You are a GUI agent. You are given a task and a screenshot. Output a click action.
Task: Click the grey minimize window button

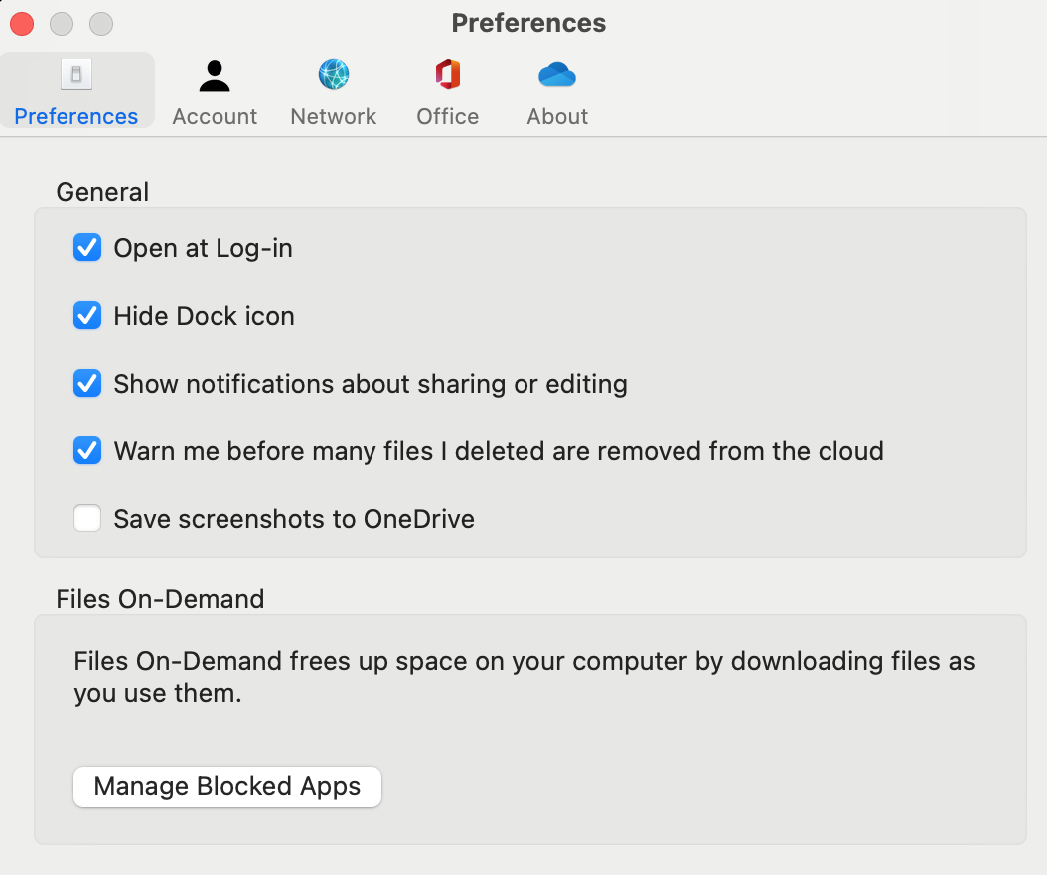[x=61, y=23]
